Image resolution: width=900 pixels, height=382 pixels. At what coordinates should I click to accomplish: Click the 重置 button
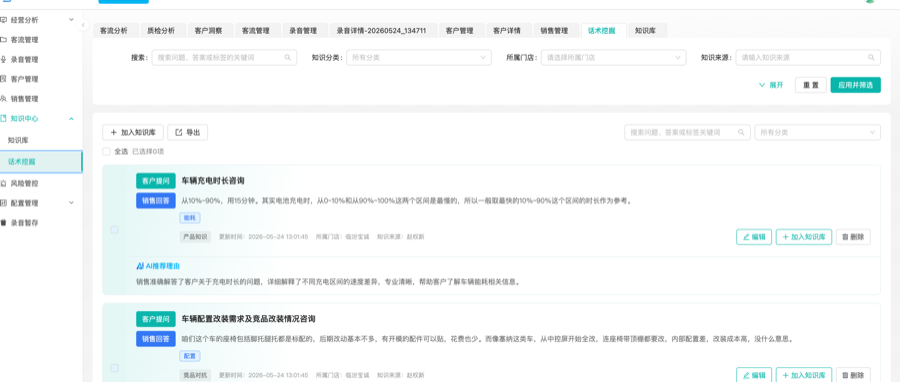pos(810,85)
